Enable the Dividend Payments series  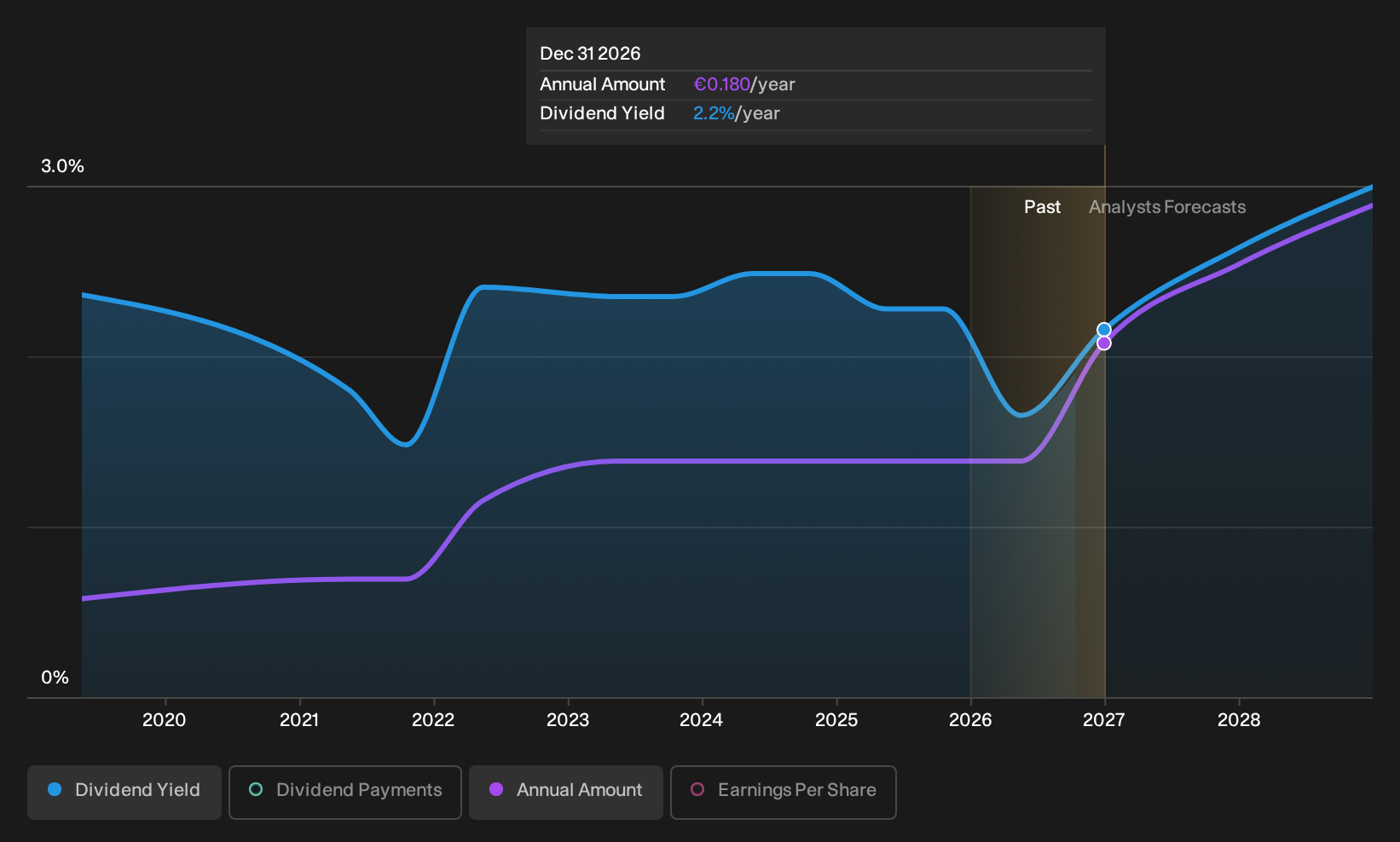[x=345, y=792]
